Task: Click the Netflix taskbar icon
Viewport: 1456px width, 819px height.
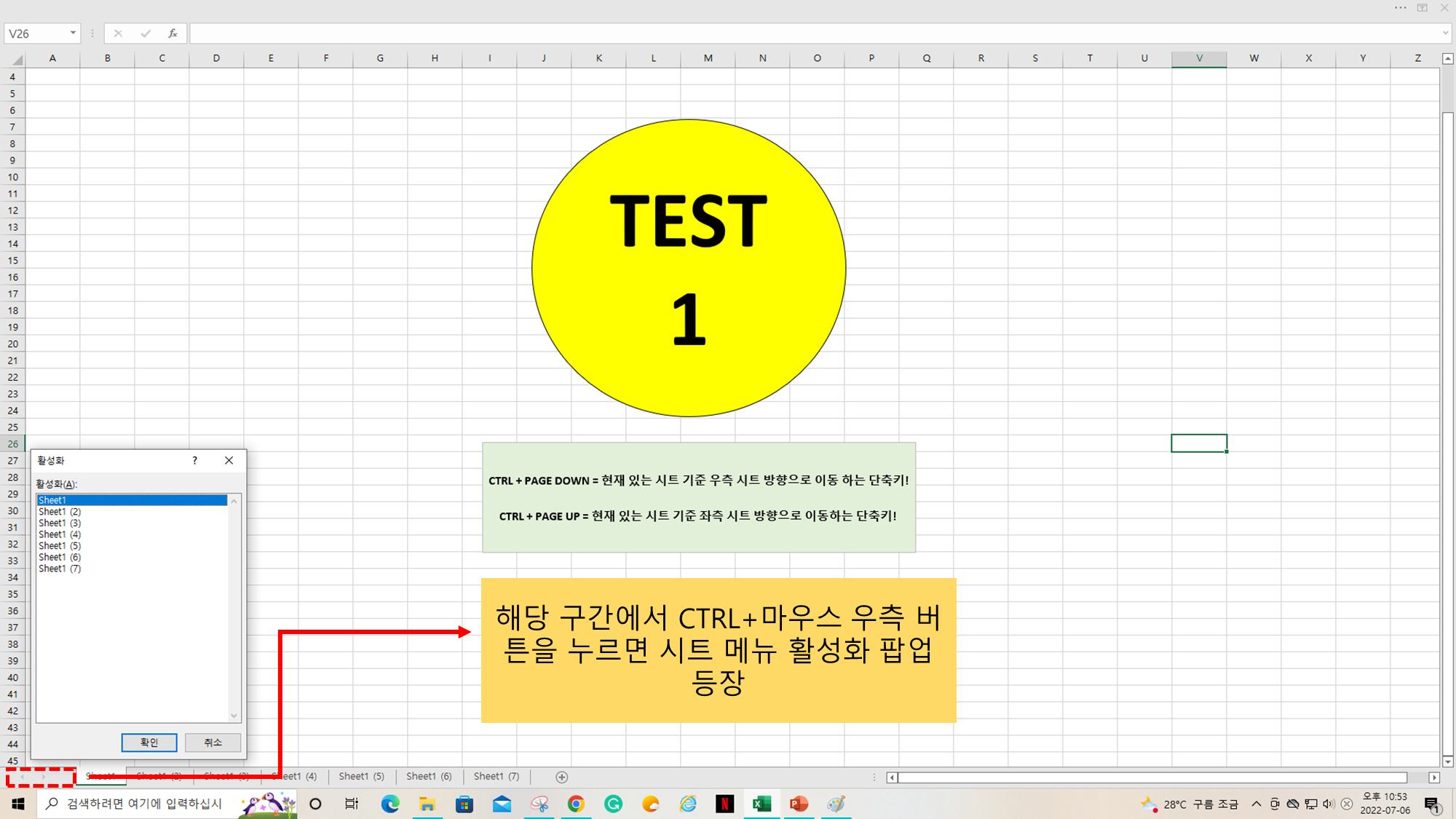Action: pyautogui.click(x=724, y=804)
